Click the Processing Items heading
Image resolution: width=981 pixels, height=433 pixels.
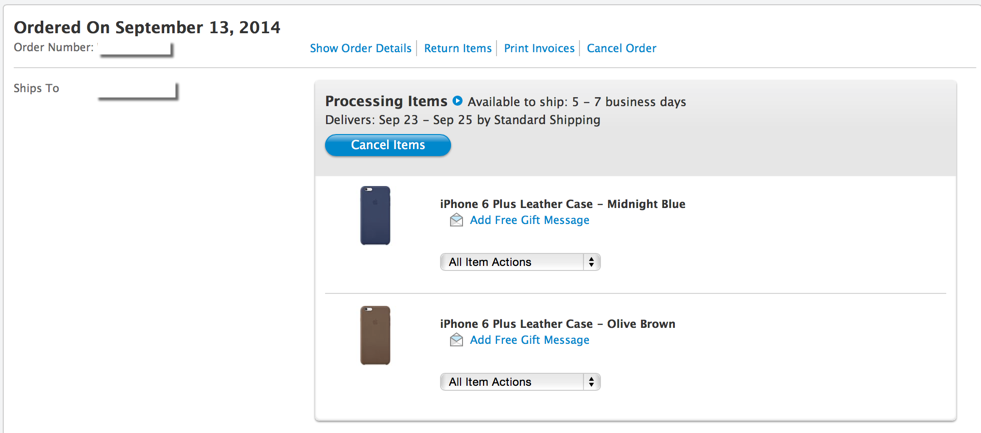[386, 101]
